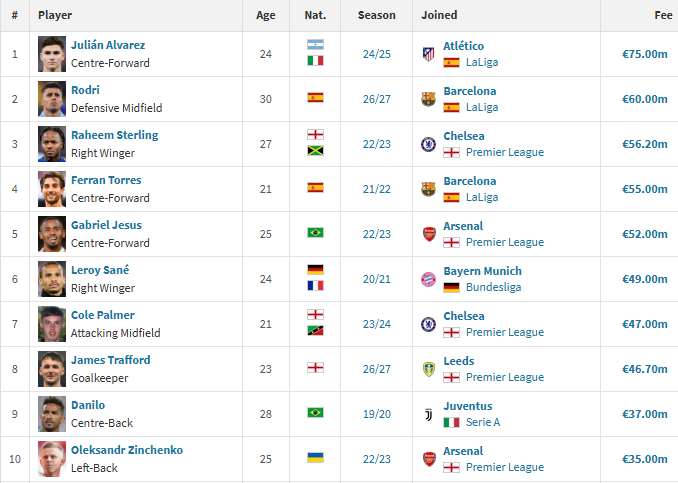Click the €75.00m transfer fee link
This screenshot has width=678, height=483.
pyautogui.click(x=644, y=54)
